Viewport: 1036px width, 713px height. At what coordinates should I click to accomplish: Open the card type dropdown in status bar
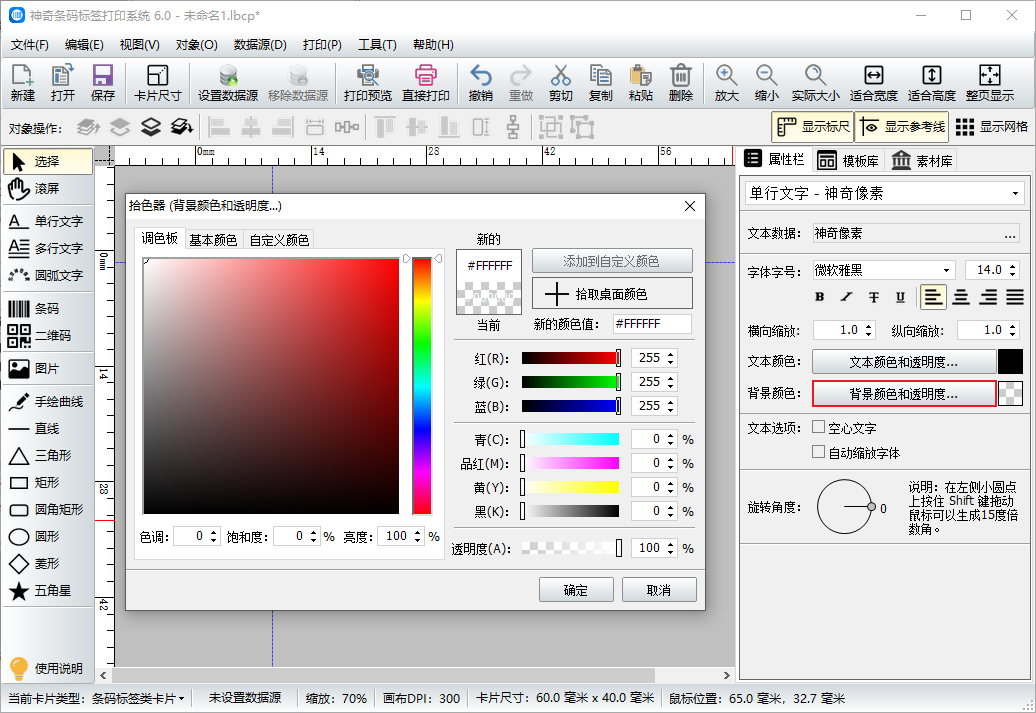click(138, 698)
